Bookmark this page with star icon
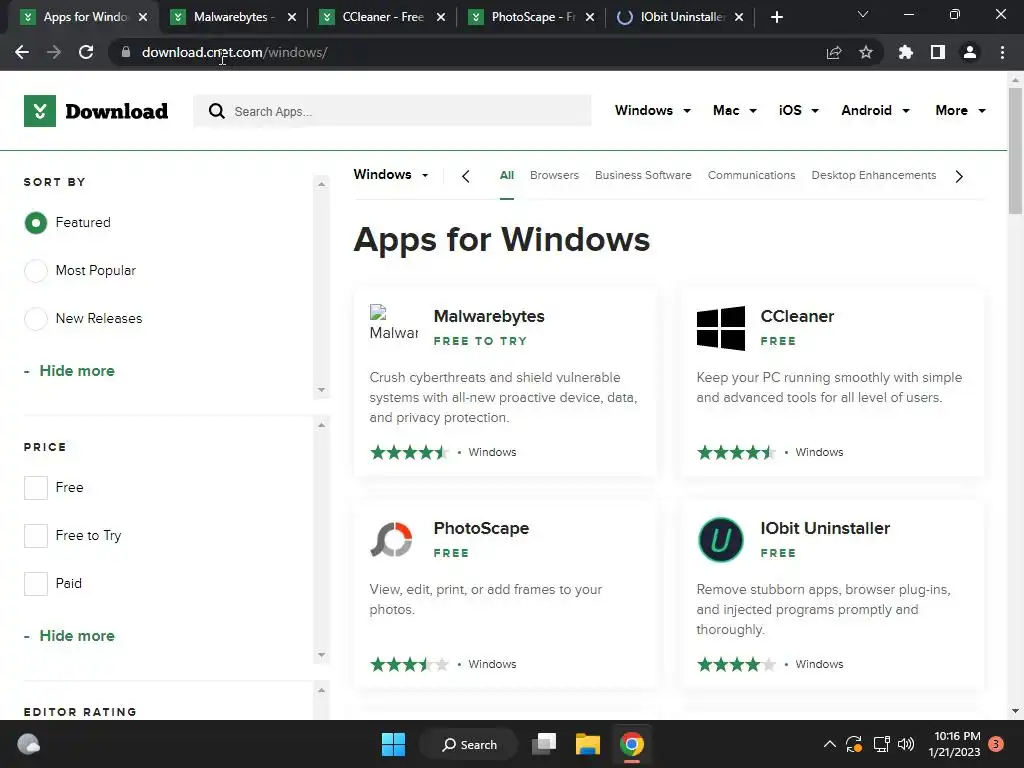This screenshot has width=1024, height=768. pos(866,52)
